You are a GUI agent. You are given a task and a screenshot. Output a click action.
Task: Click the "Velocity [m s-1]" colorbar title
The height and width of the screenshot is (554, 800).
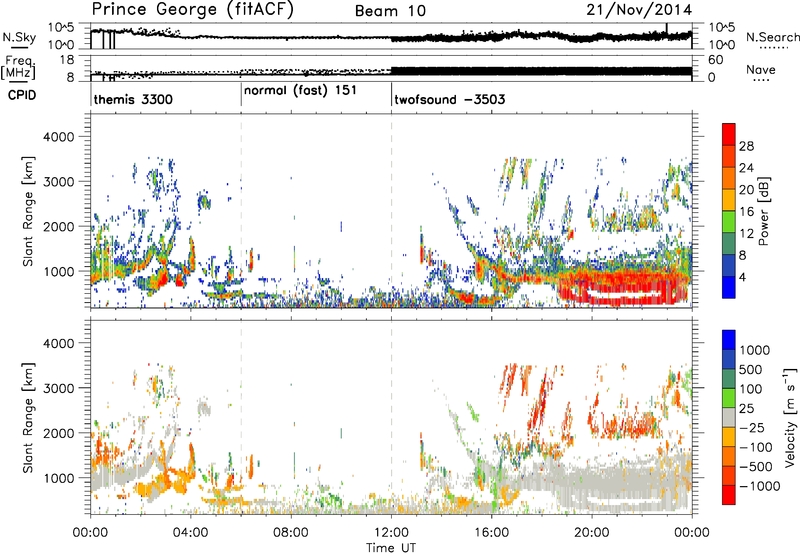[790, 417]
